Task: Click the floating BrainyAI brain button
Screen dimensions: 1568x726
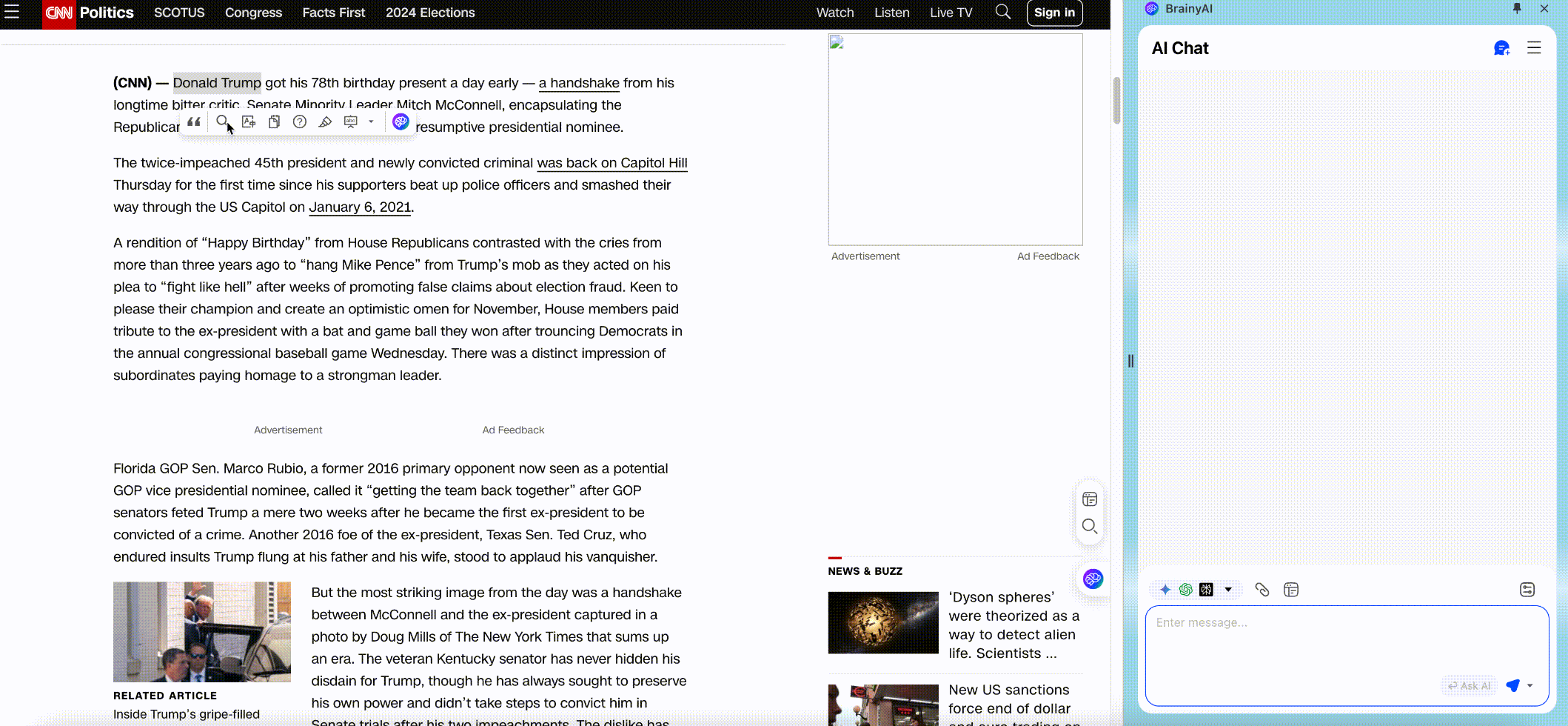Action: pyautogui.click(x=1093, y=579)
